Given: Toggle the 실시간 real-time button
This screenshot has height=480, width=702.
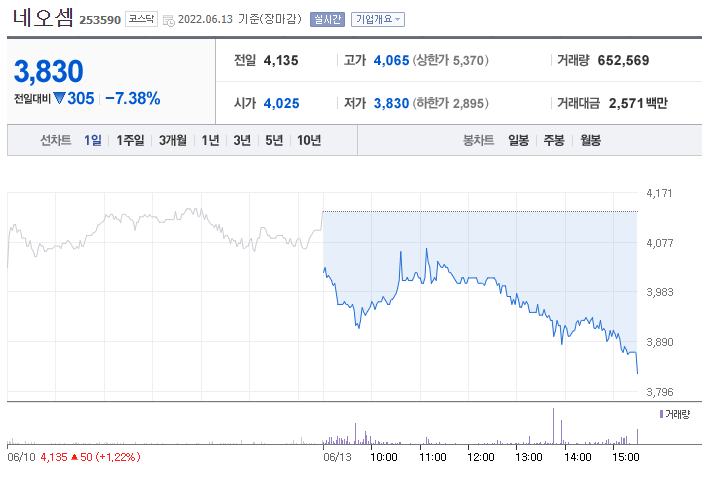Looking at the screenshot, I should click(x=327, y=19).
